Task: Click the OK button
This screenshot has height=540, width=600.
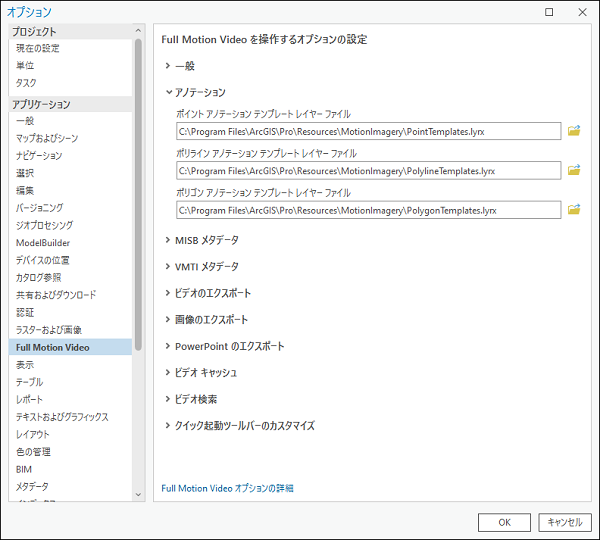Action: coord(504,522)
